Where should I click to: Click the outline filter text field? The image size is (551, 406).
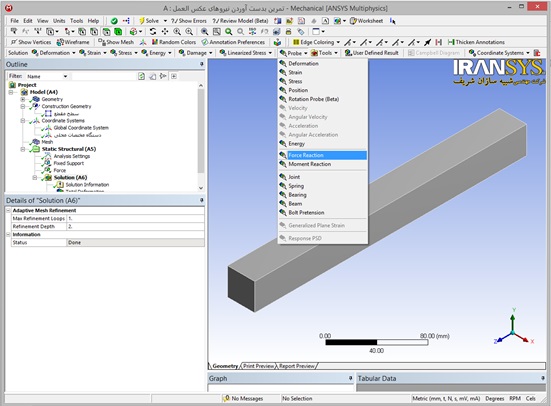pos(104,76)
